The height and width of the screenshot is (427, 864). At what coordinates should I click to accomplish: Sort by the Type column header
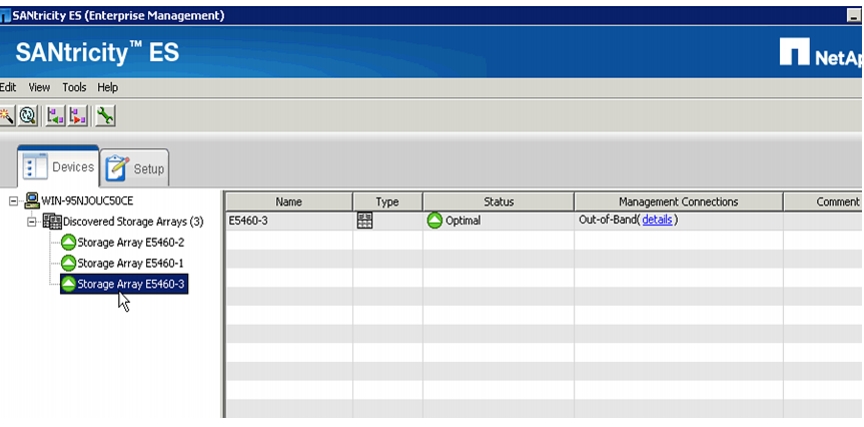click(387, 202)
